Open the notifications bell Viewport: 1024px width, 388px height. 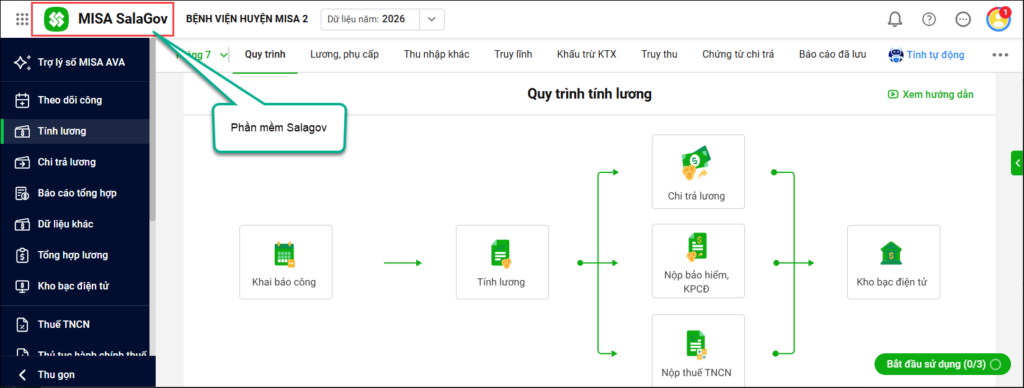[895, 20]
